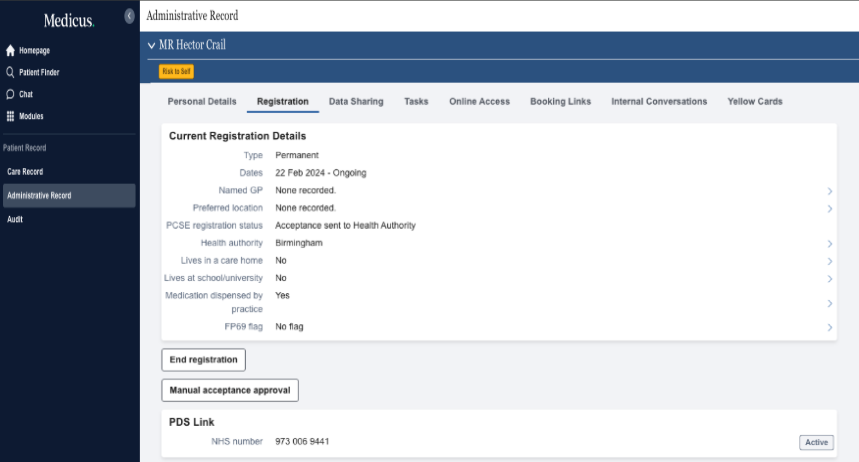Screen dimensions: 859x462
Task: Open the Data Sharing tab
Action: click(x=356, y=102)
